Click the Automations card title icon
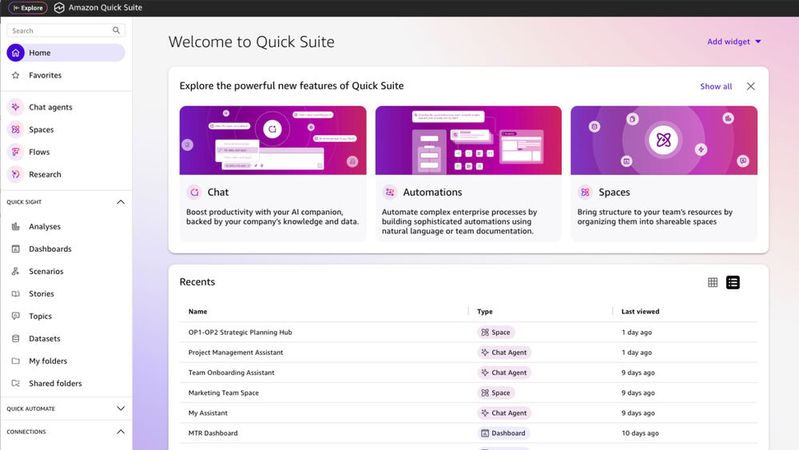The image size is (799, 450). pyautogui.click(x=390, y=192)
